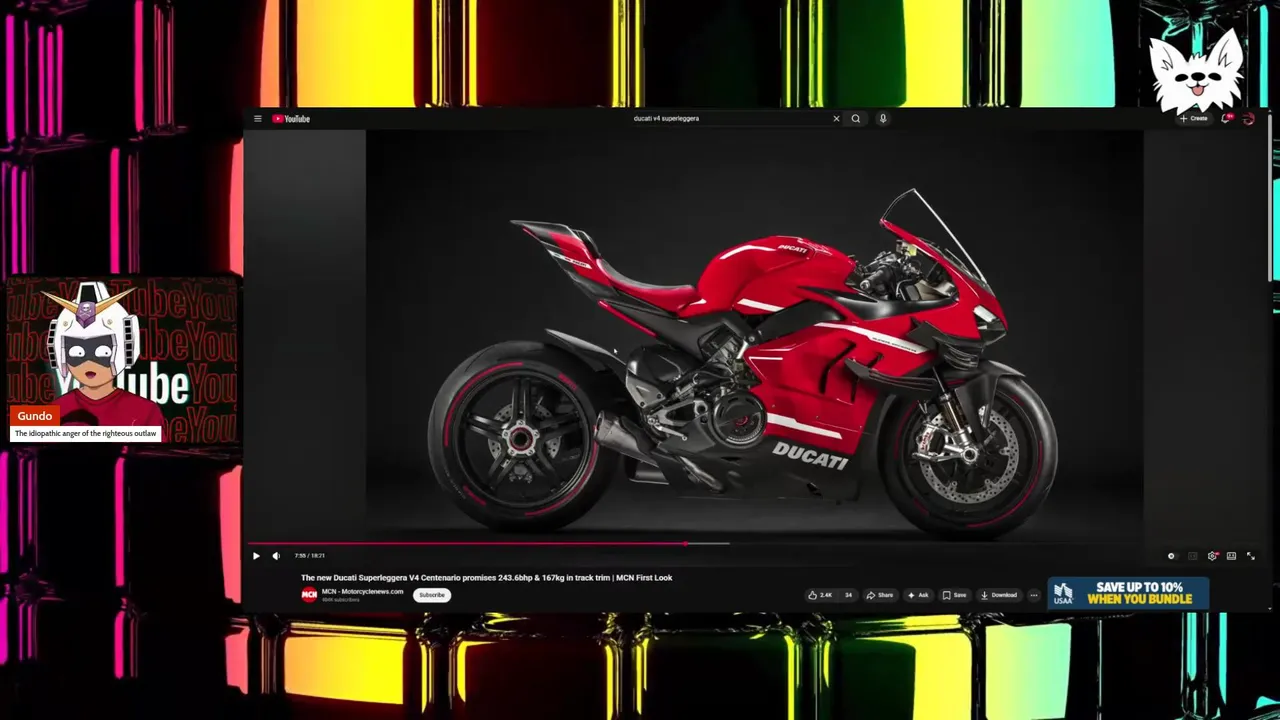Open the Create menu button
The width and height of the screenshot is (1280, 720).
click(1193, 119)
